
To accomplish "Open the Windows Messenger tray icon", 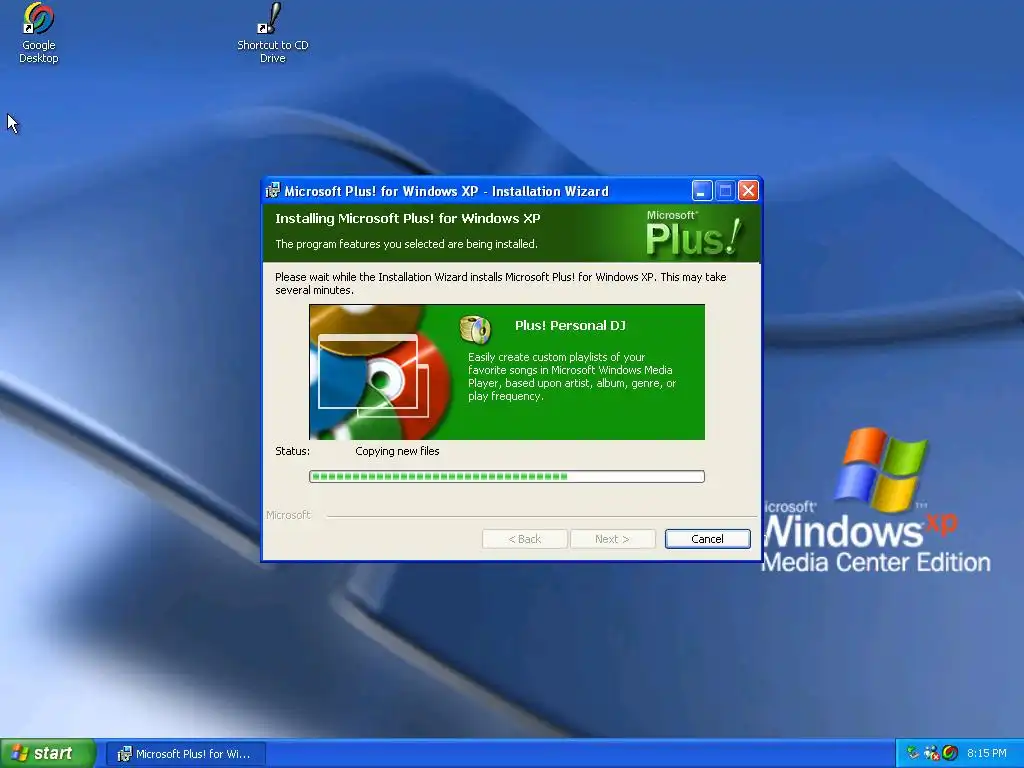I will [x=931, y=753].
